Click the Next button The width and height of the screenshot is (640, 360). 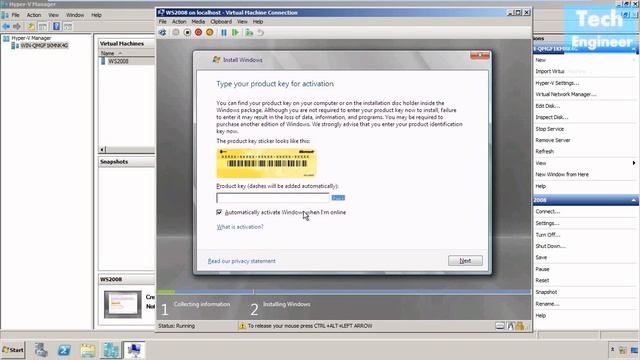tap(465, 260)
